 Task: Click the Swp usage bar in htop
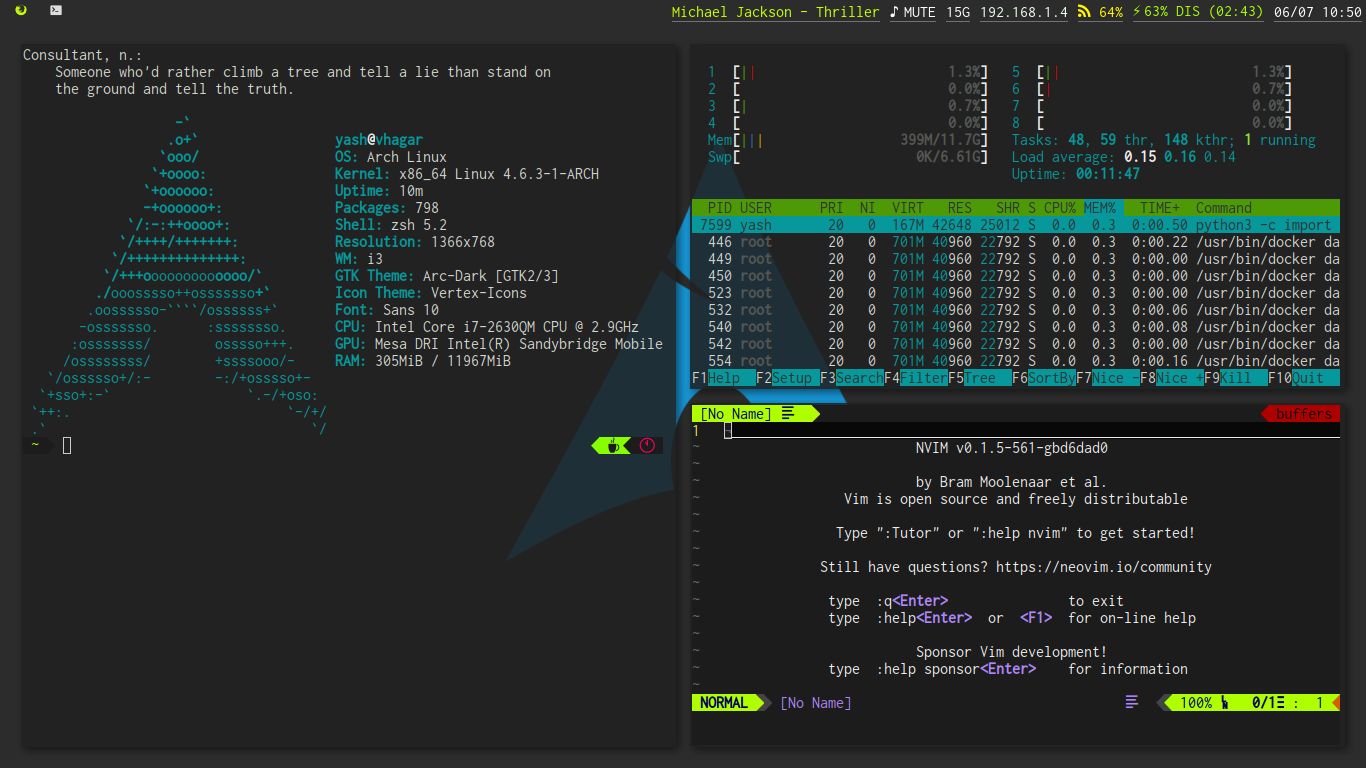pos(848,157)
